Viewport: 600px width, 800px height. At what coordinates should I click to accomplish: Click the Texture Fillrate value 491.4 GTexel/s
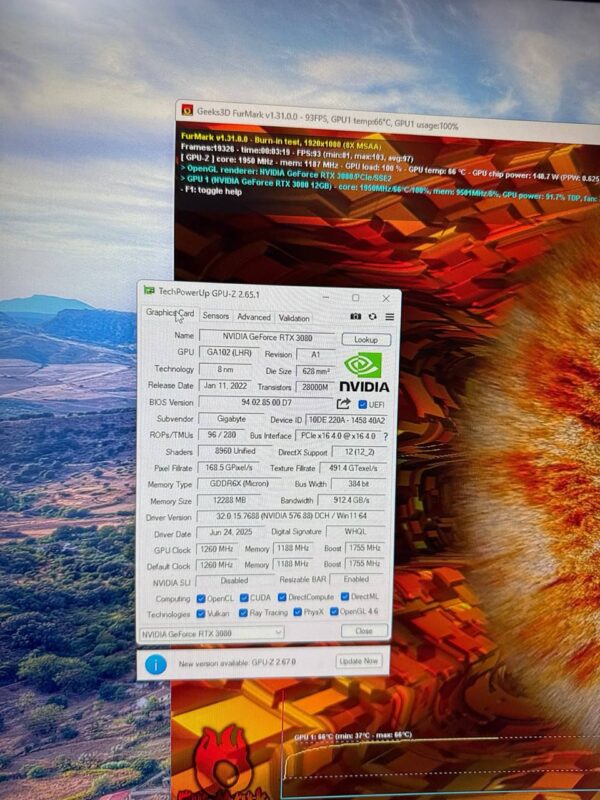click(353, 468)
